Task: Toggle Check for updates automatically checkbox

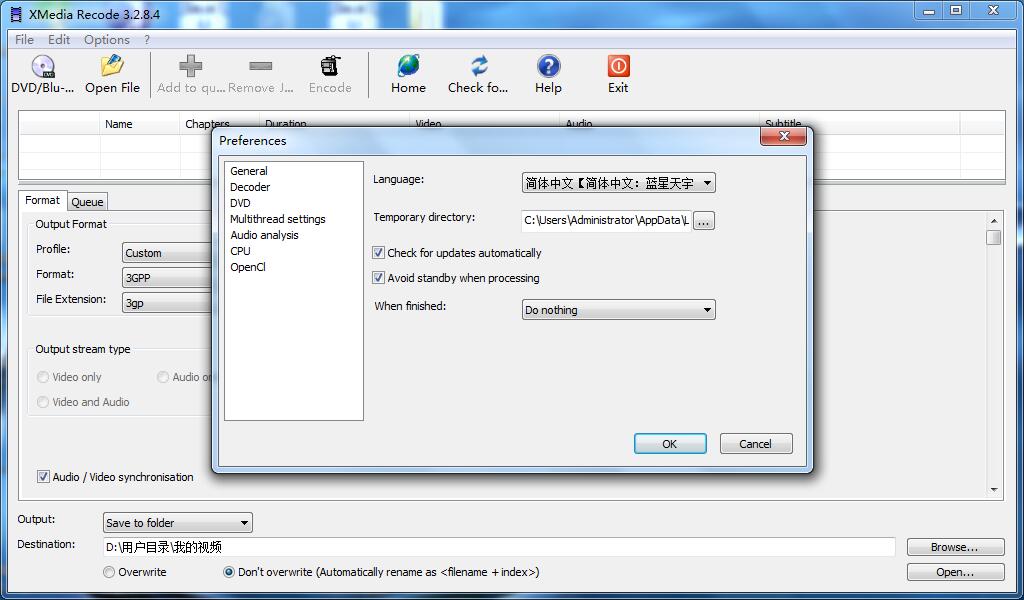Action: click(378, 253)
